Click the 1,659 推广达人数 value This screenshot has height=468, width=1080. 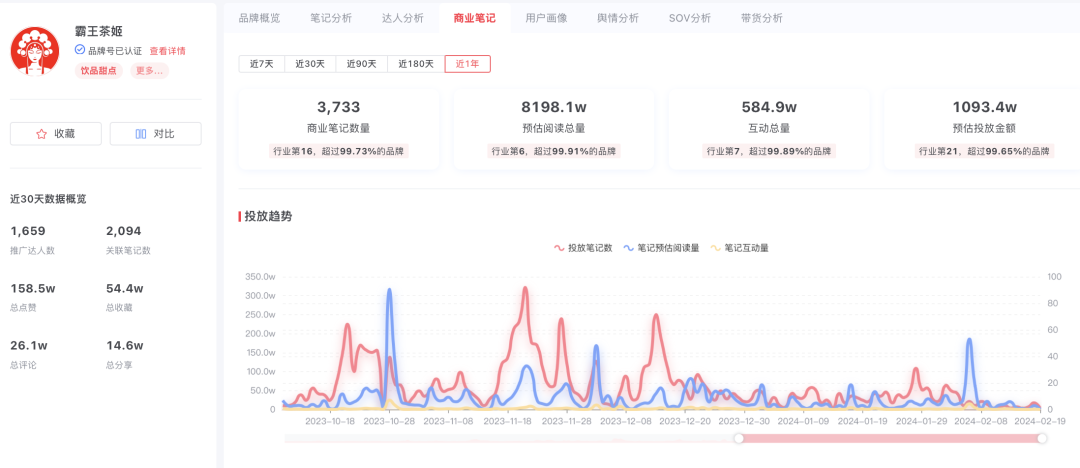tap(28, 231)
